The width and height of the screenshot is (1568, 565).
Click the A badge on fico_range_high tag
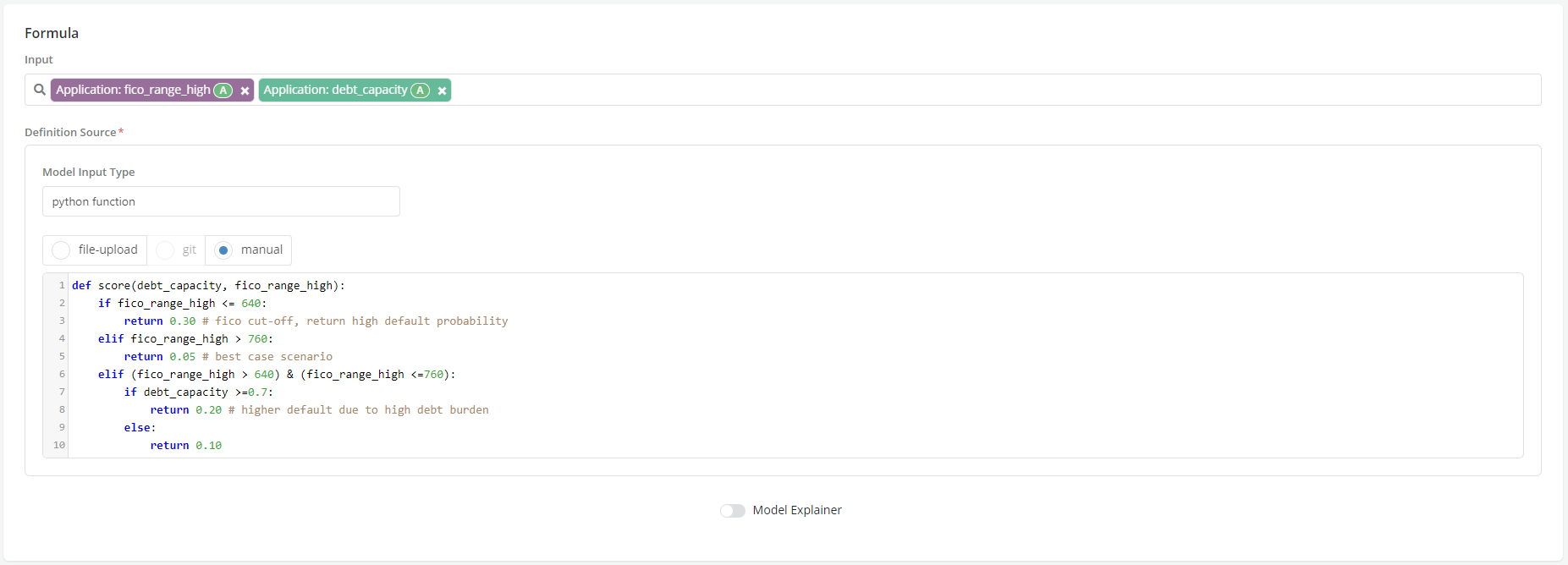223,91
